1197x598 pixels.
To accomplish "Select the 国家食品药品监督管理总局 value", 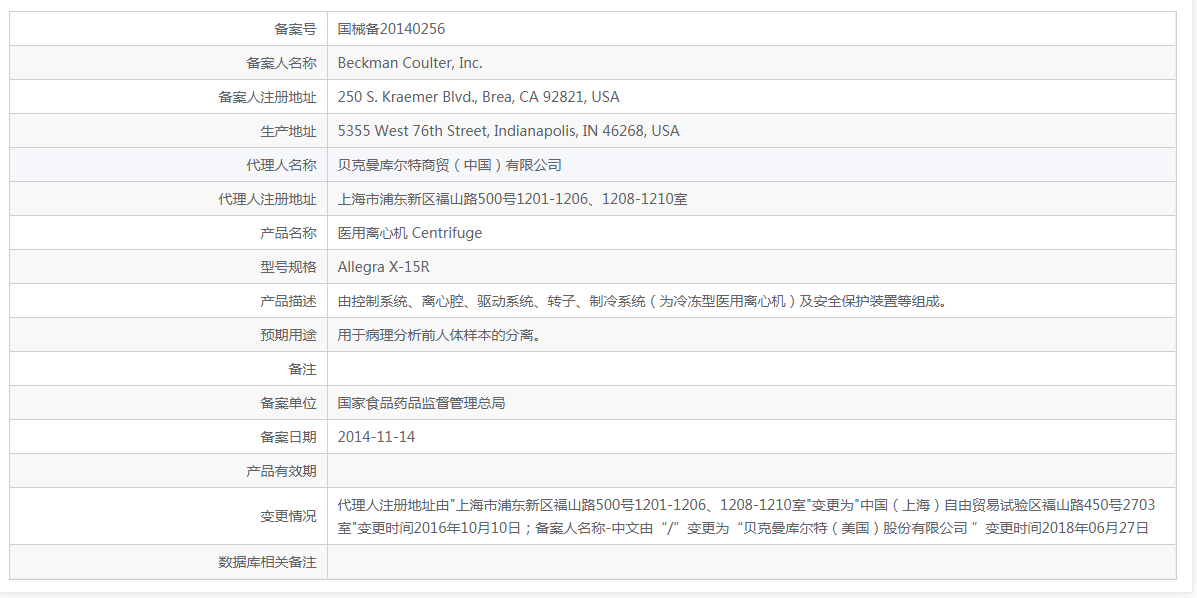I will tap(421, 403).
